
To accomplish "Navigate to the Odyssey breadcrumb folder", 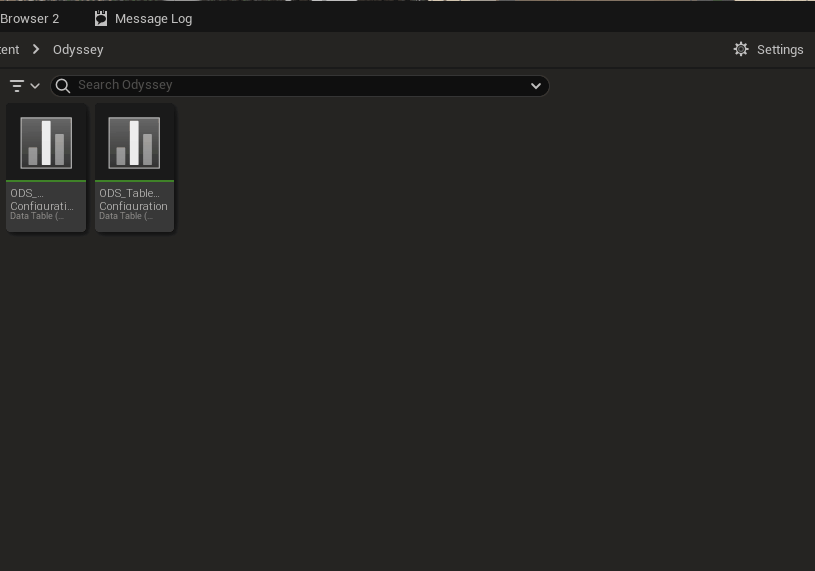I will [78, 49].
